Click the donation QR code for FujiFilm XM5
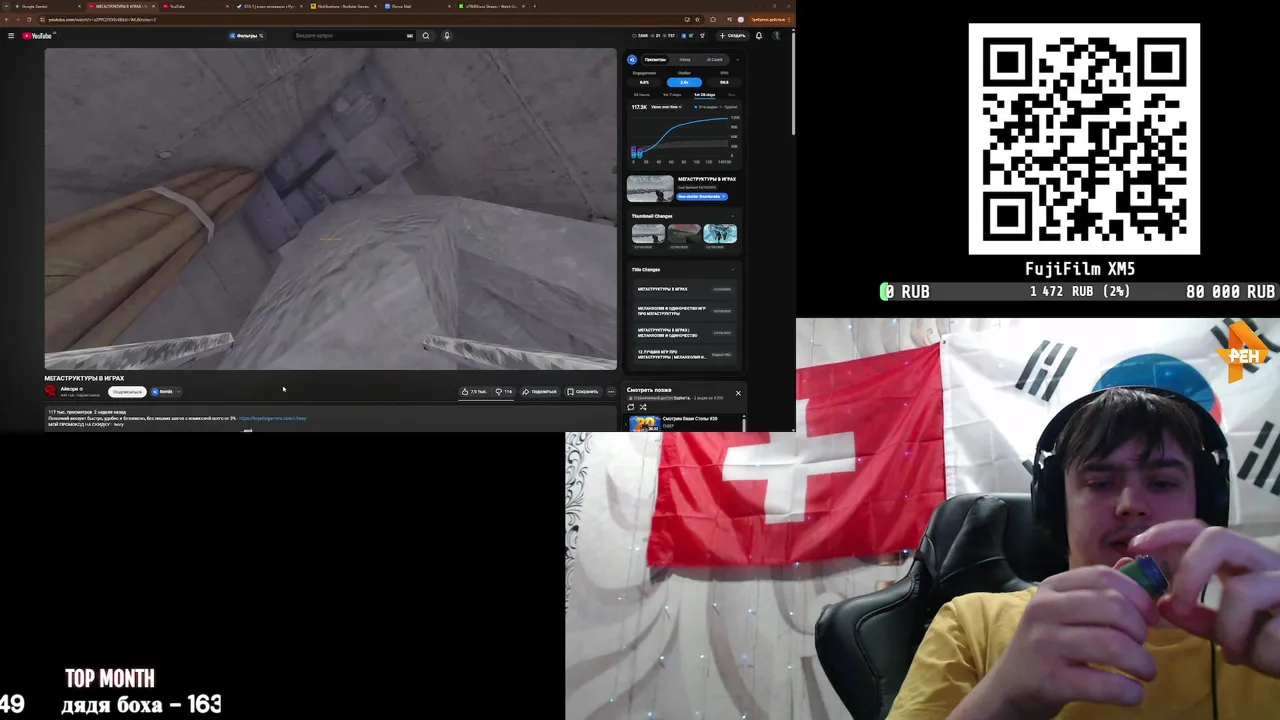The height and width of the screenshot is (720, 1280). (1084, 139)
